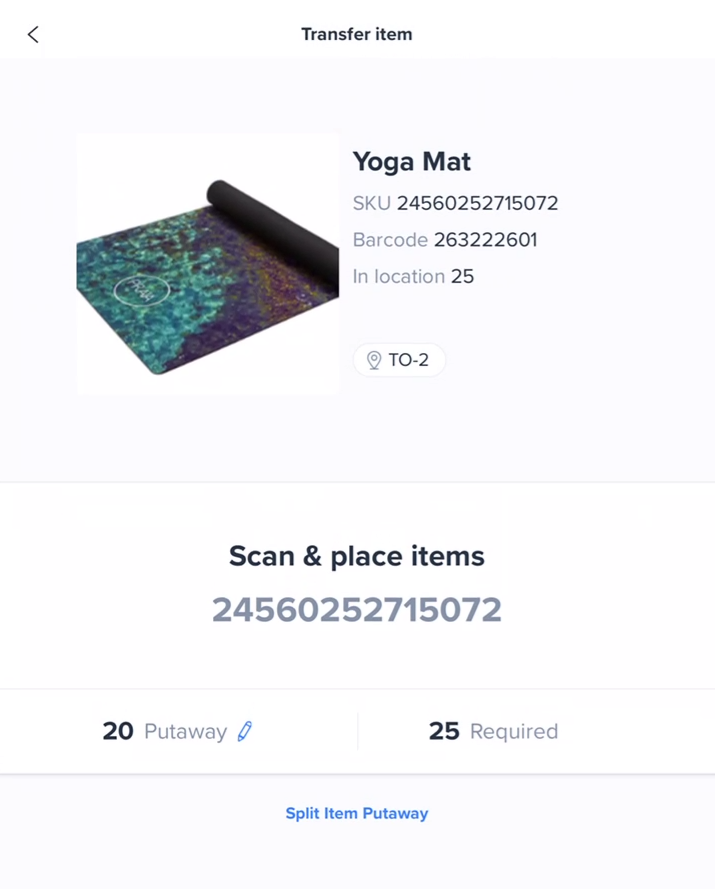Open Split Item Putaway link
715x889 pixels.
pyautogui.click(x=357, y=813)
